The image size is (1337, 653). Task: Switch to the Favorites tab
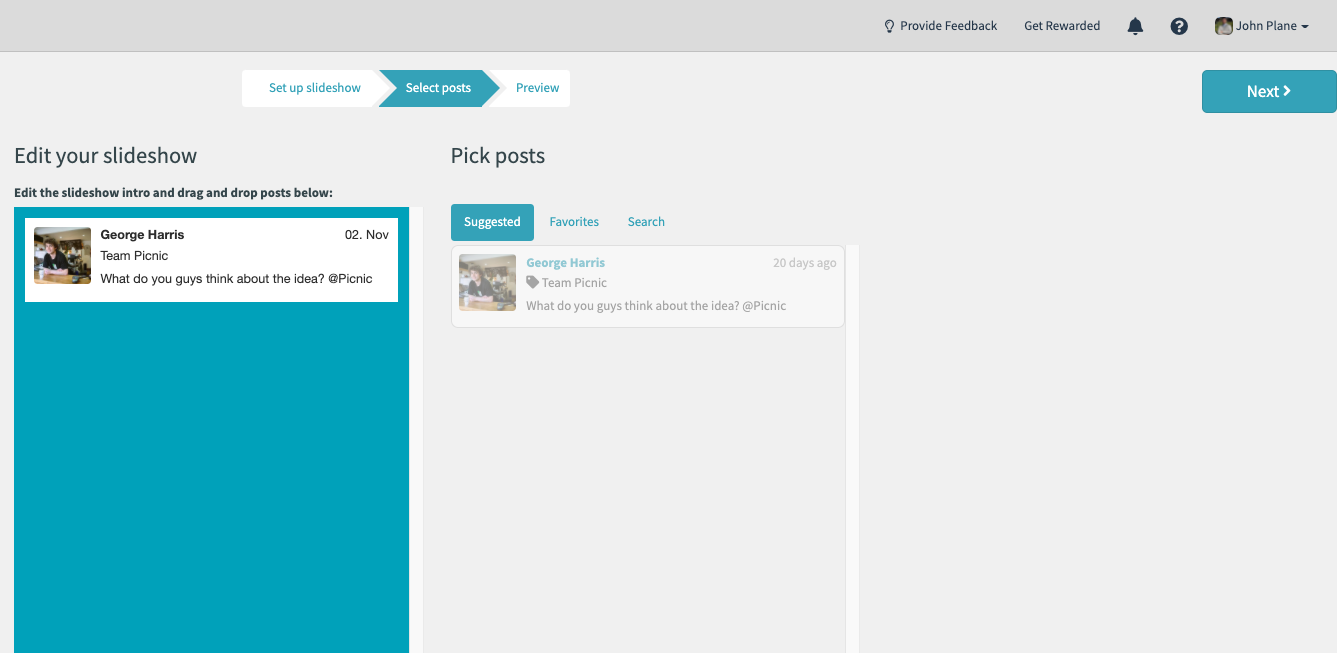pyautogui.click(x=574, y=221)
